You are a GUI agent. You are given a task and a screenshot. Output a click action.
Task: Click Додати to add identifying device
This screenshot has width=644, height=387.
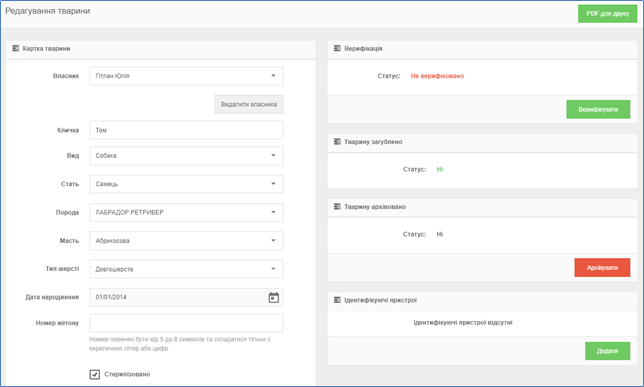click(x=607, y=351)
